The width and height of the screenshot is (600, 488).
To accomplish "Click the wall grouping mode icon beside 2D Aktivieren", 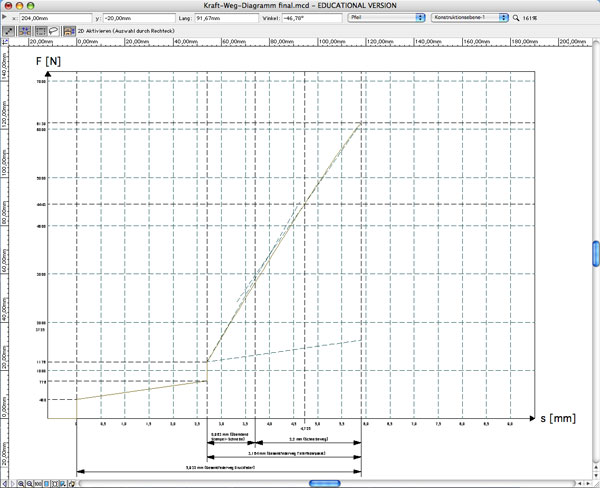I will coord(69,31).
